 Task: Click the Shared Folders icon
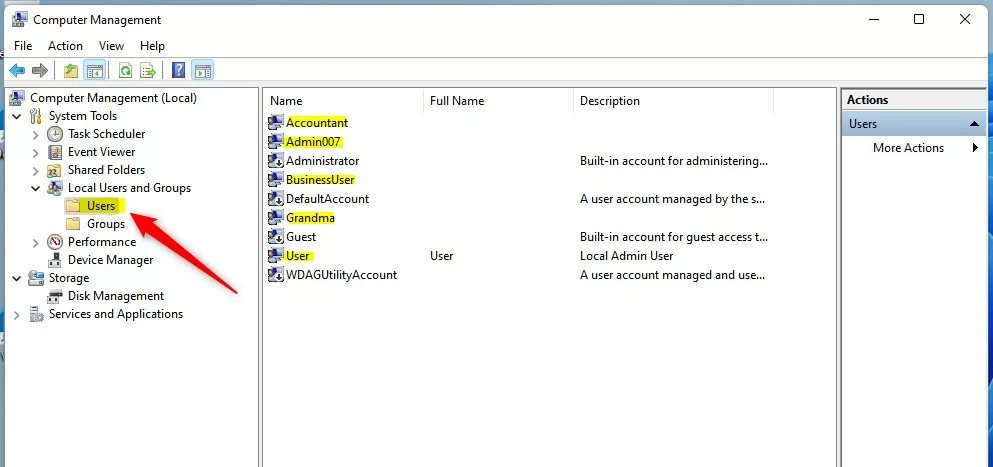coord(55,170)
